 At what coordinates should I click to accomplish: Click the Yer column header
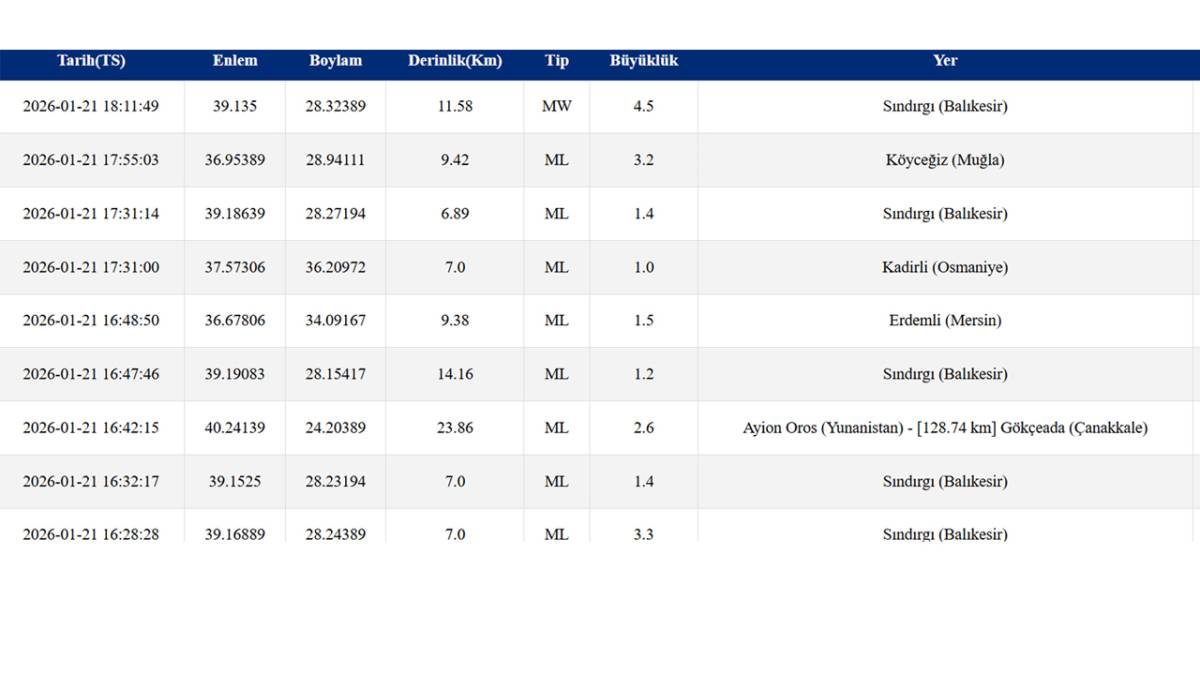(945, 61)
